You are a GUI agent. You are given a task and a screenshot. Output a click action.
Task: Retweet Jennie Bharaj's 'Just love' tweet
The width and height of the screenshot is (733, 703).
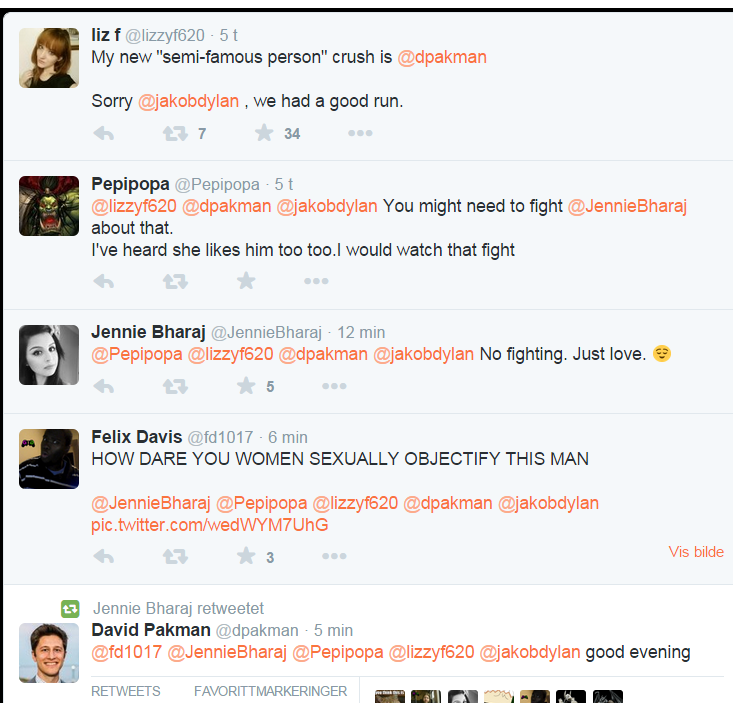(x=175, y=386)
